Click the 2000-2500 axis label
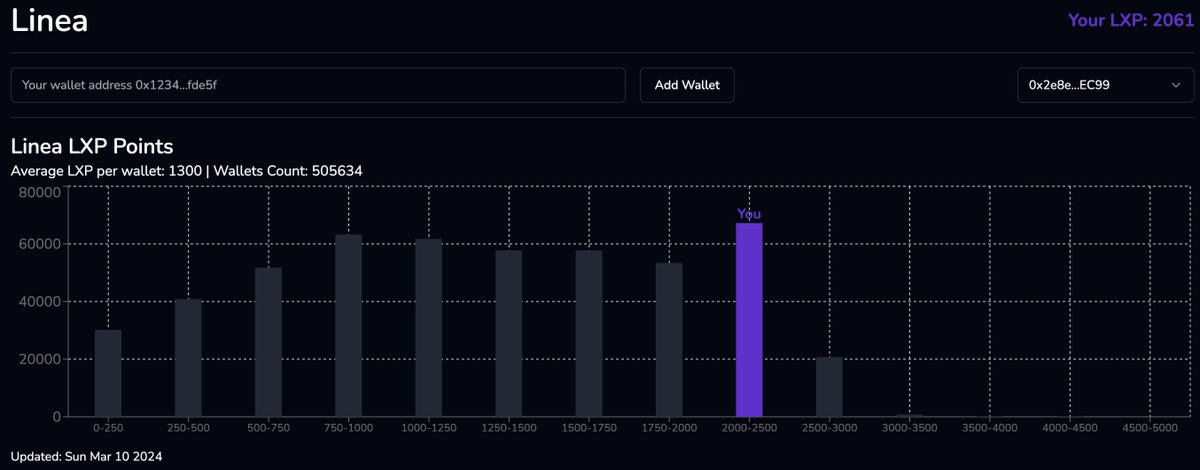The height and width of the screenshot is (470, 1200). pos(749,428)
